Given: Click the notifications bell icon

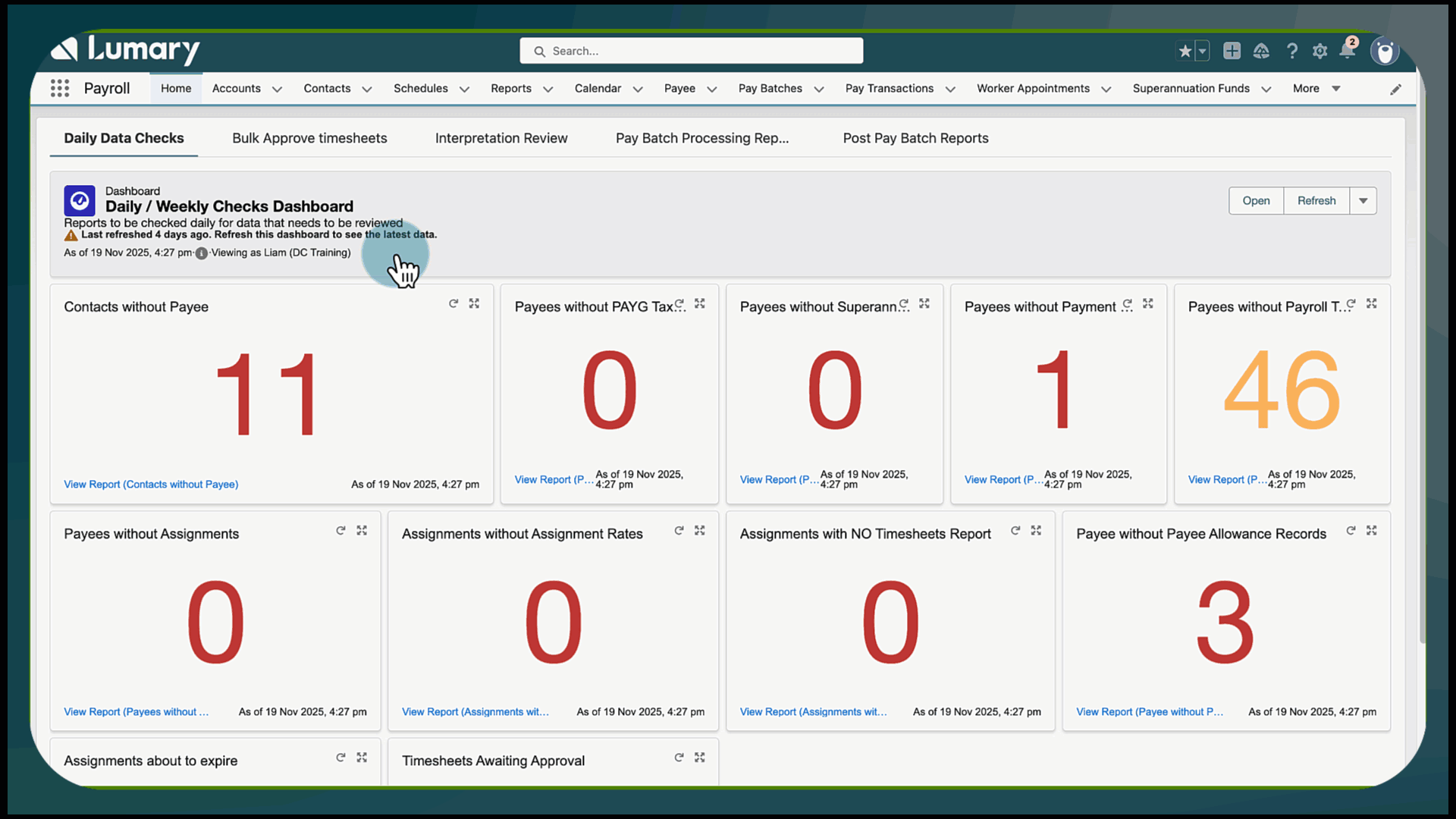Looking at the screenshot, I should pos(1348,51).
